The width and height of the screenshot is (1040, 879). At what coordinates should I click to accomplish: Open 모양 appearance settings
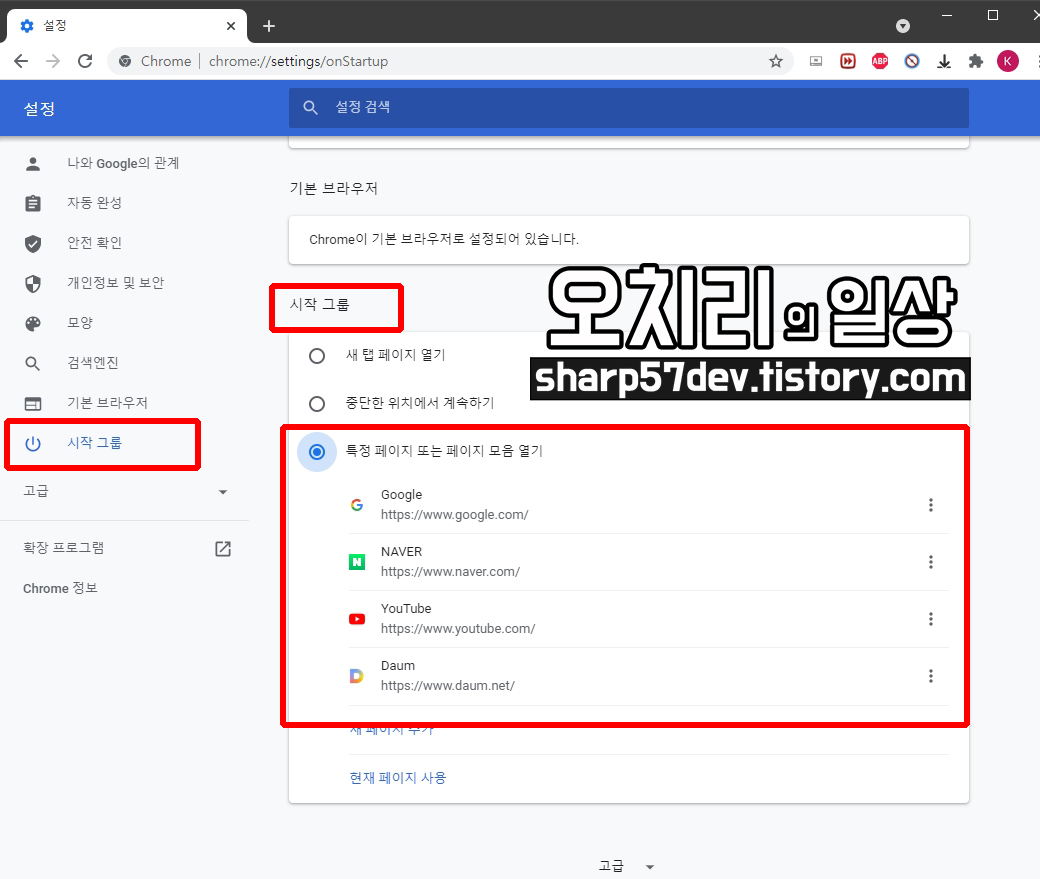80,323
